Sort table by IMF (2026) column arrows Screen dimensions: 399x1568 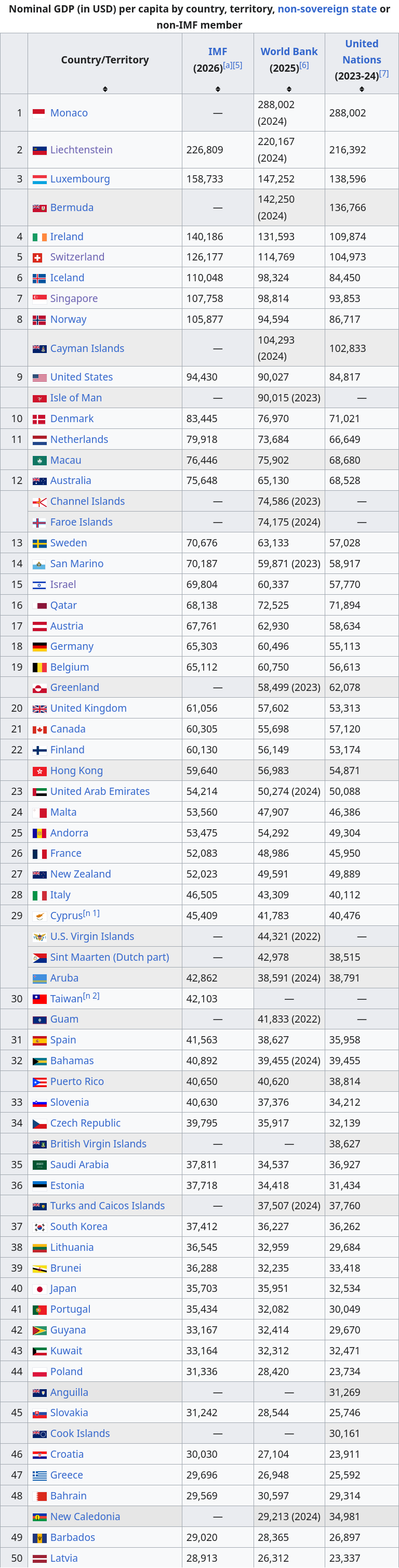tap(218, 89)
